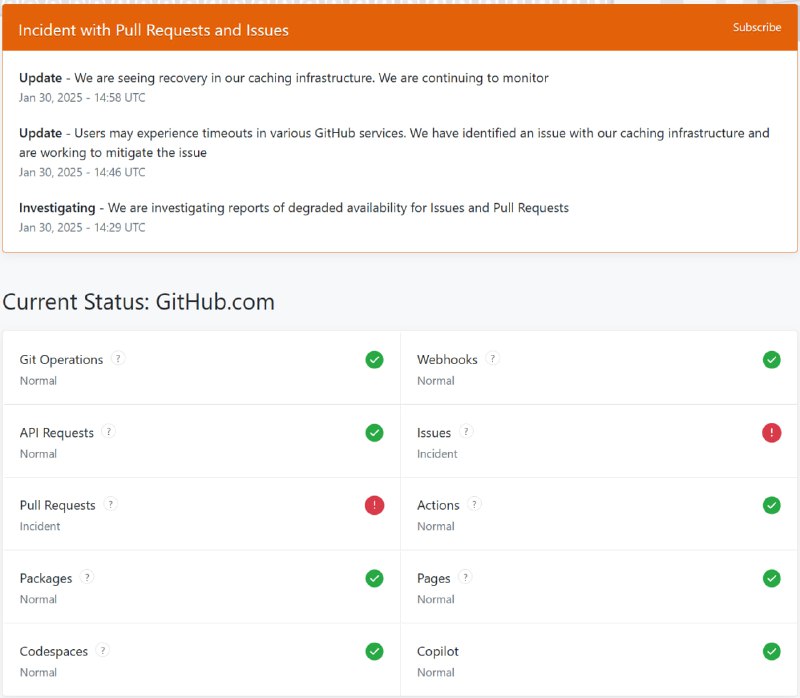Select the Copilot component label
The image size is (800, 698).
(438, 651)
